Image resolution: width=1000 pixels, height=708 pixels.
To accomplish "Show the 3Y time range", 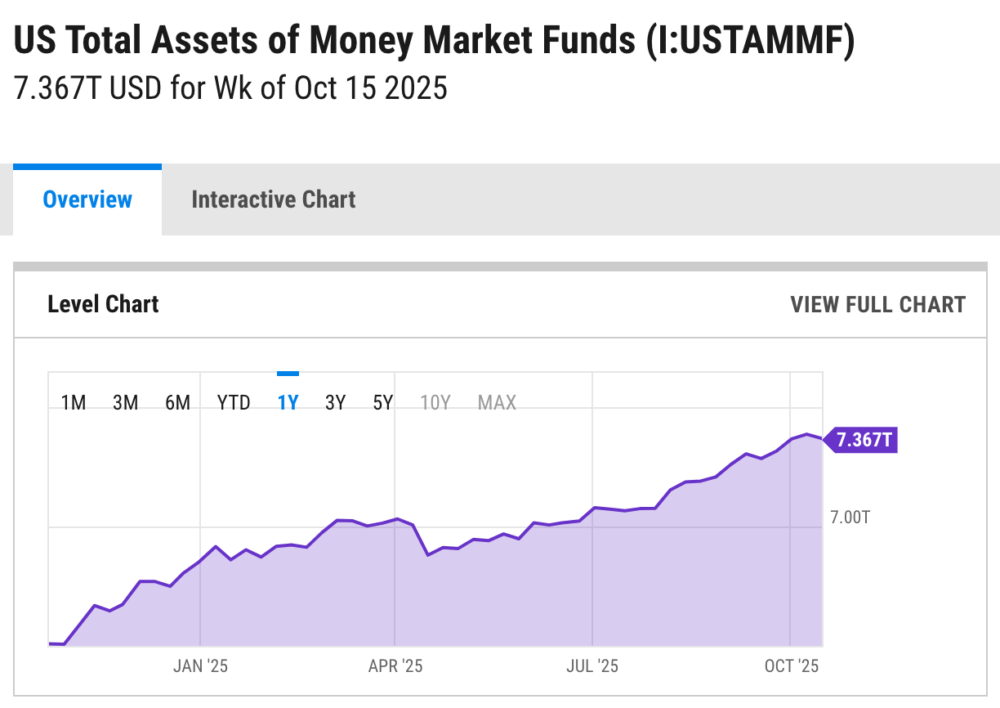I will point(335,403).
